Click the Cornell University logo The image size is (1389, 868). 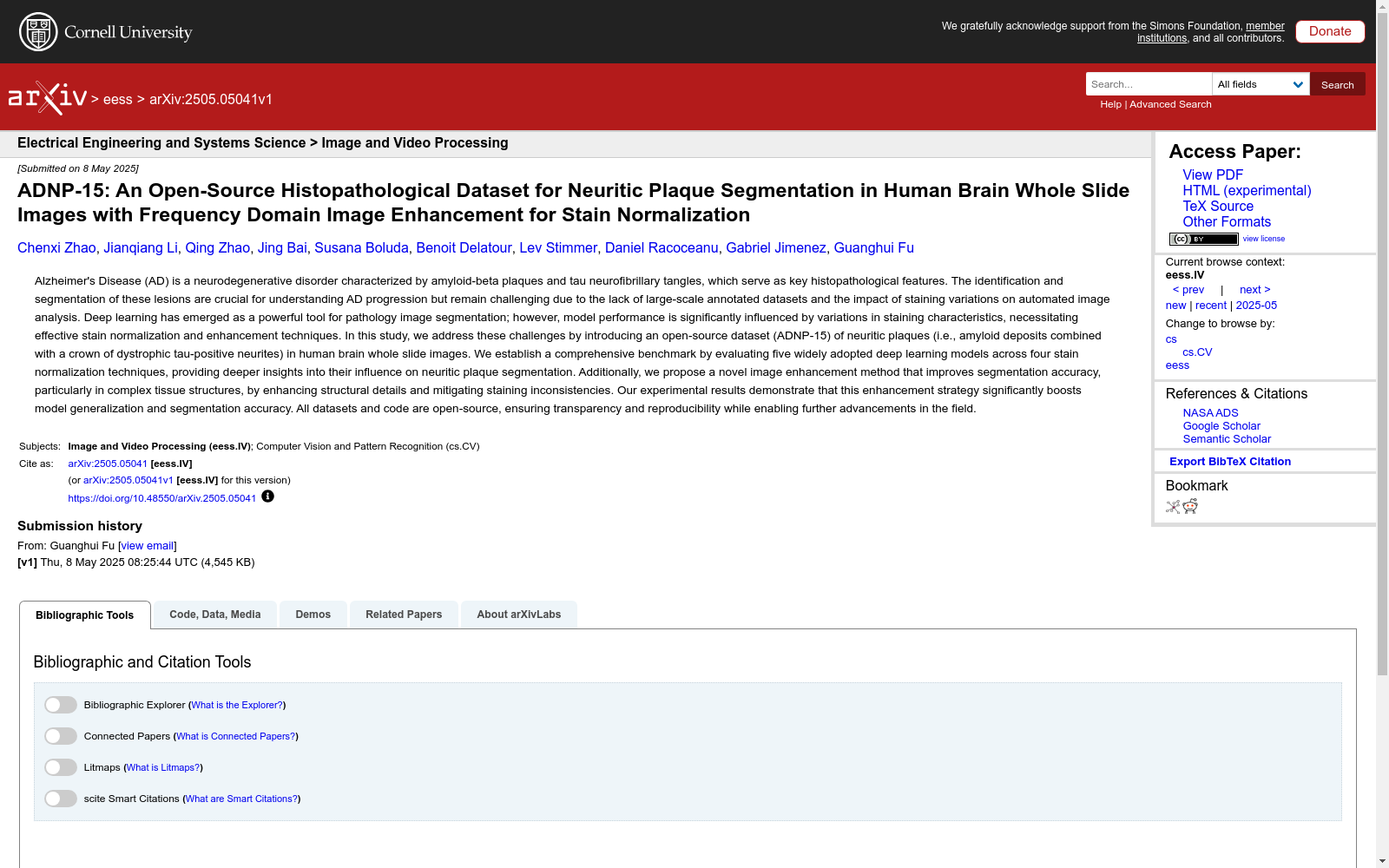click(106, 32)
